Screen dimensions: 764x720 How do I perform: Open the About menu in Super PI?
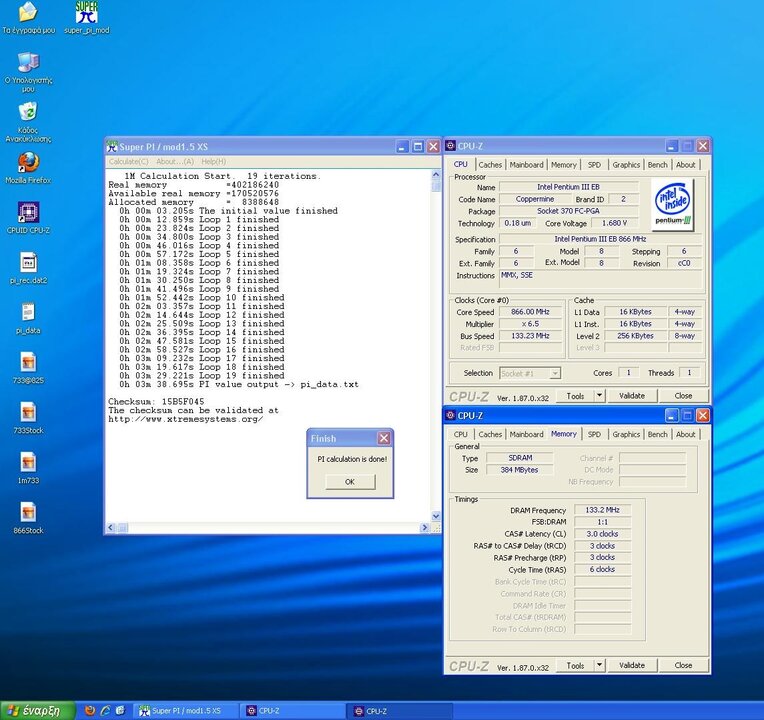[174, 161]
